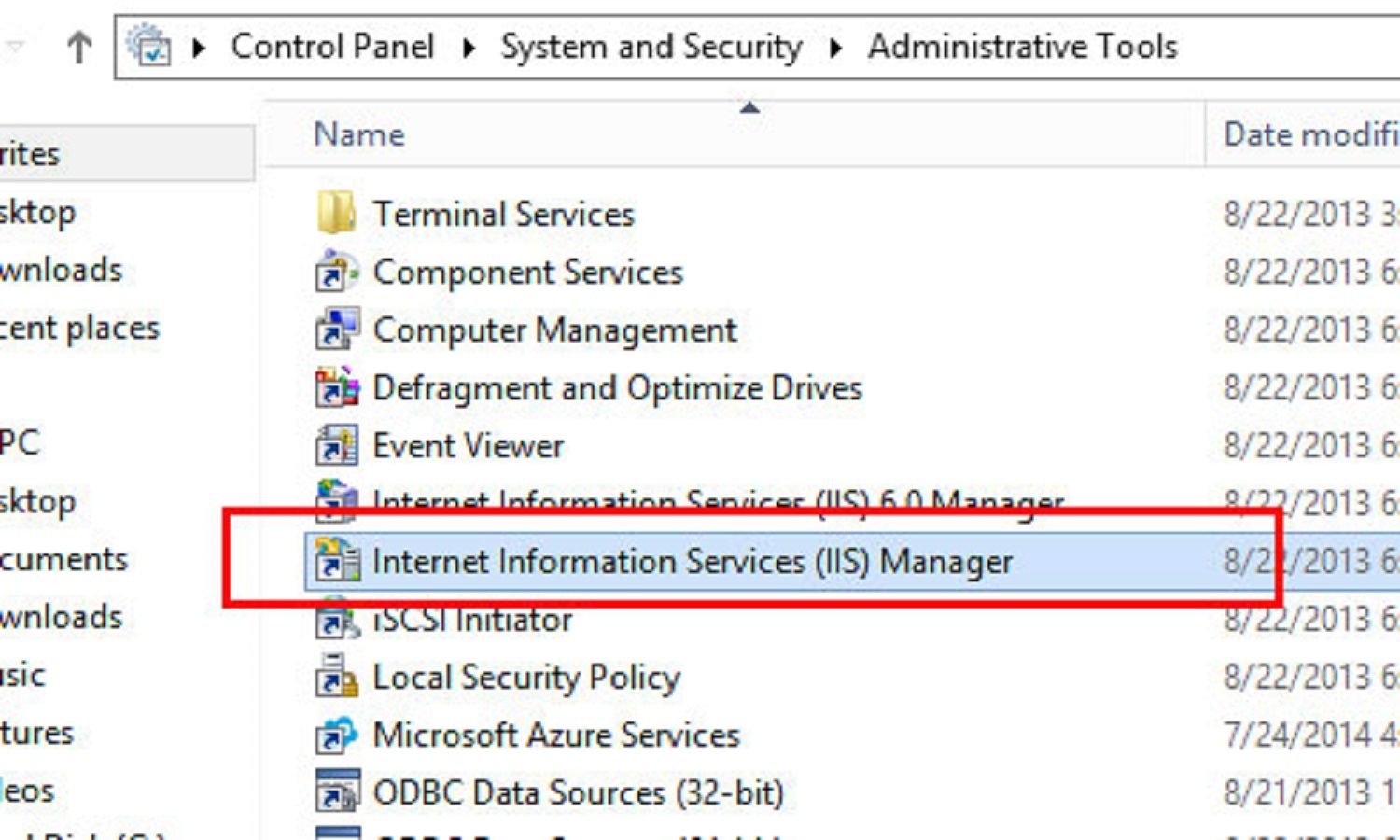Select Defragment and Optimize Drives icon
Viewport: 1400px width, 840px height.
coord(336,387)
